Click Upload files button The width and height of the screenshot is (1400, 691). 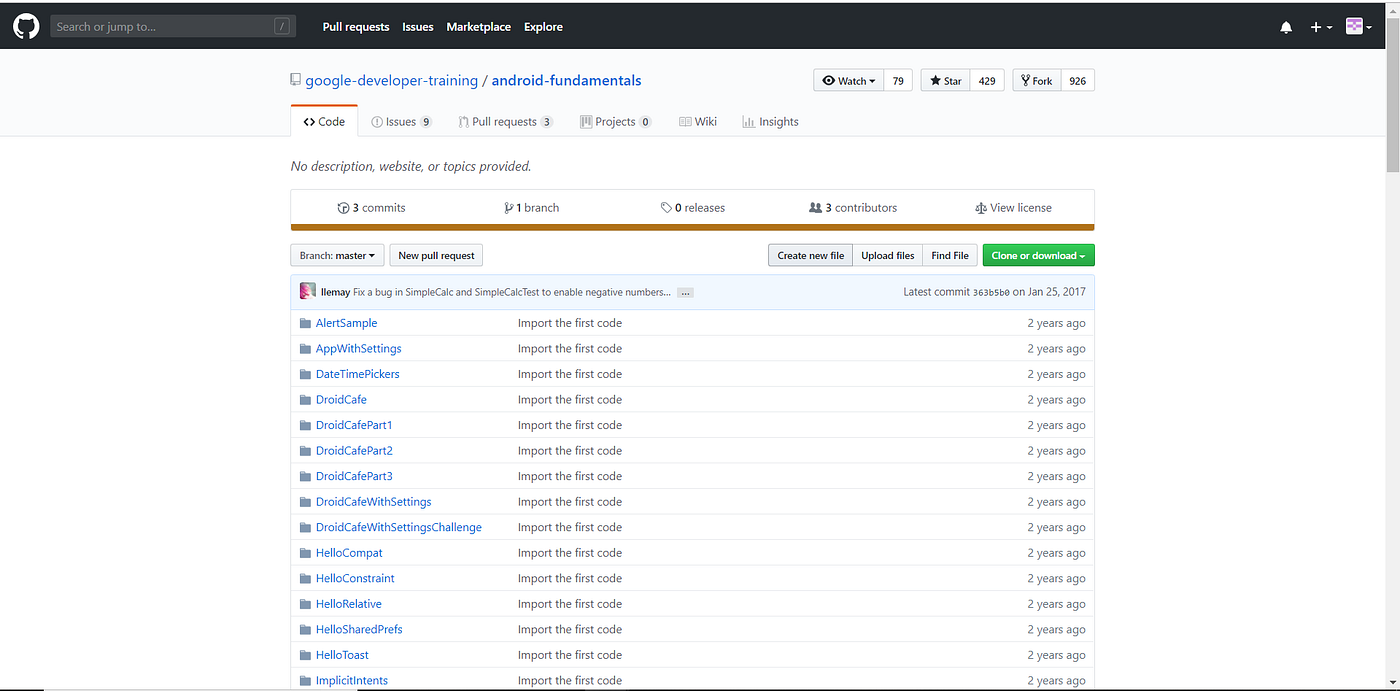pos(887,256)
